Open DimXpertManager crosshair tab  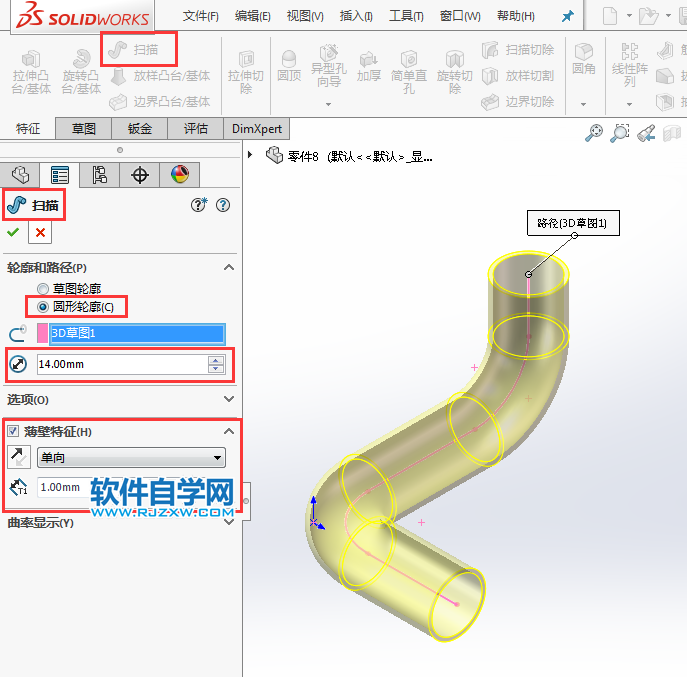(x=140, y=175)
